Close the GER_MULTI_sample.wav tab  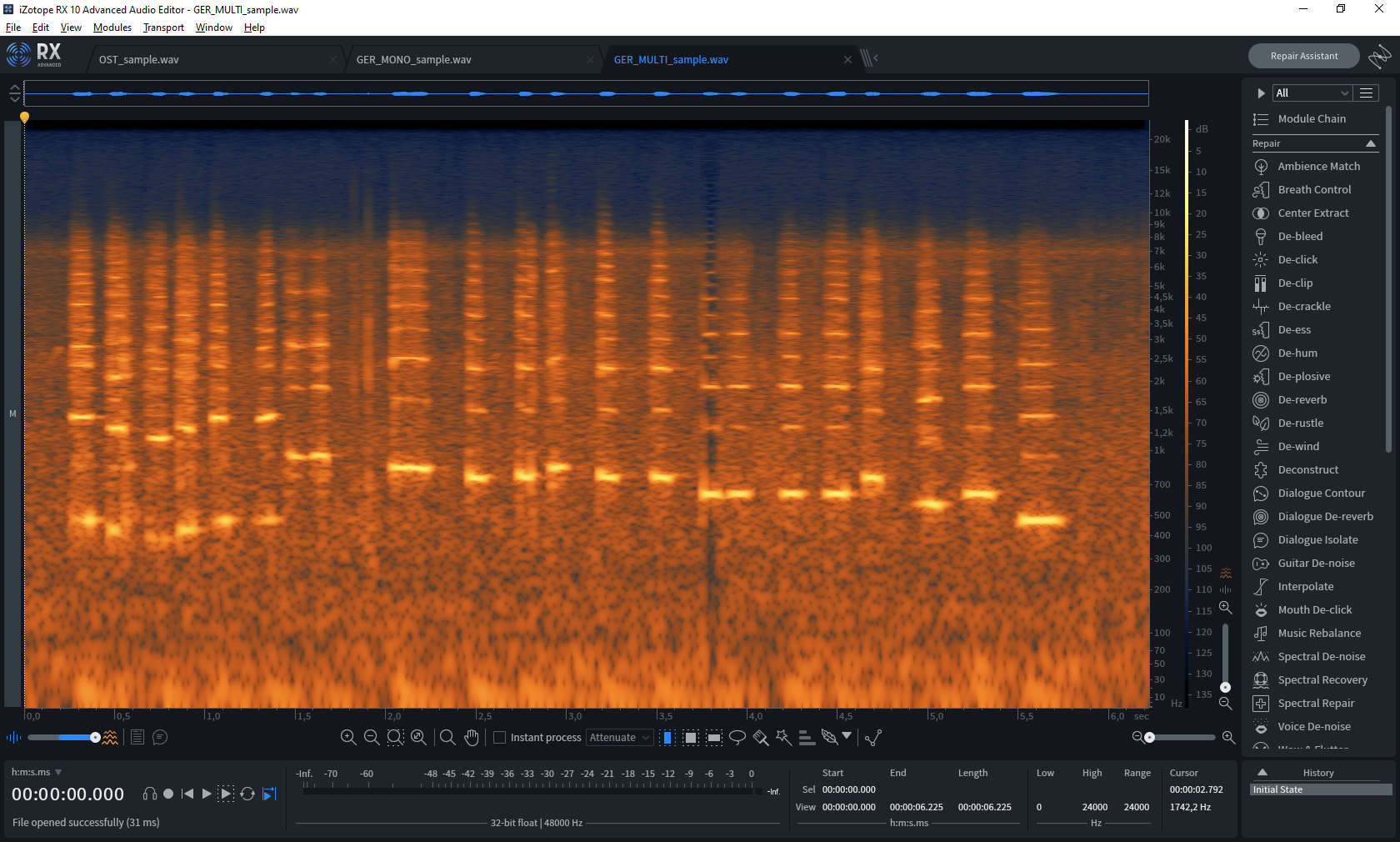pyautogui.click(x=847, y=60)
